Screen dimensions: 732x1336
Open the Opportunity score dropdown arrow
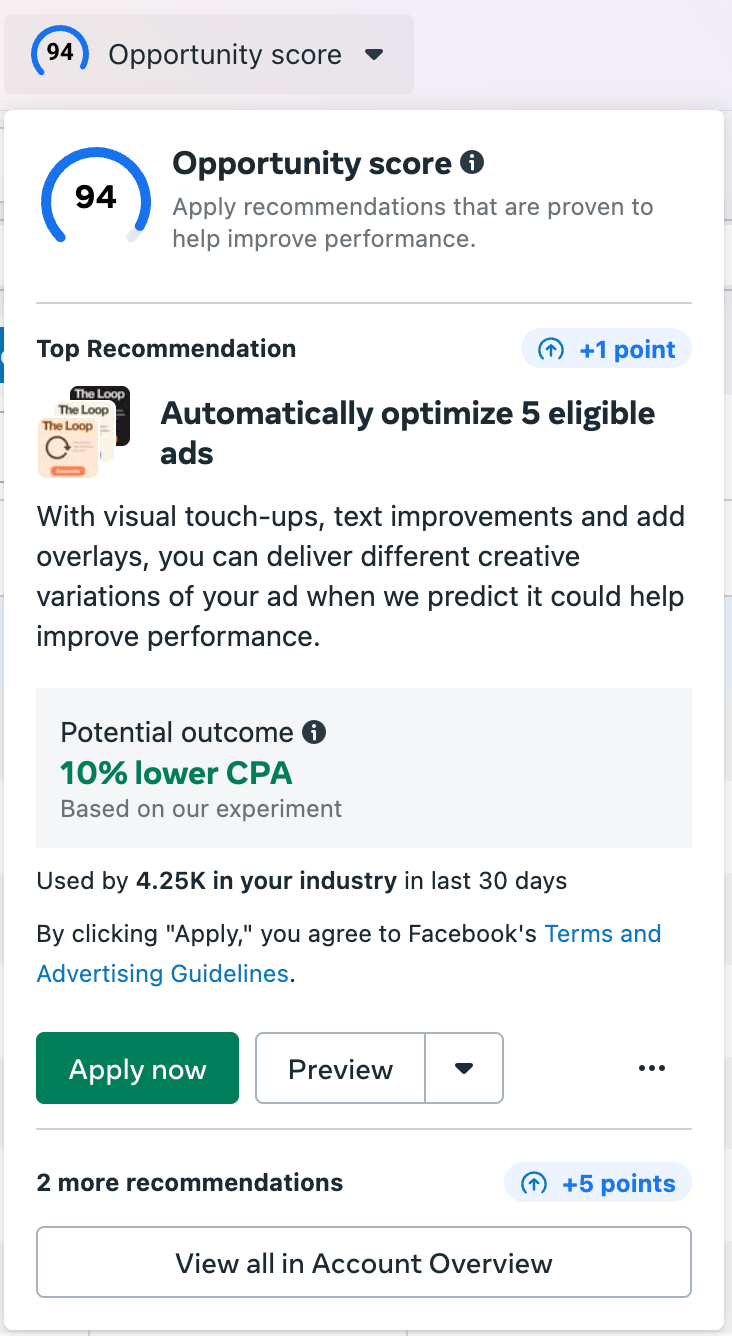374,55
